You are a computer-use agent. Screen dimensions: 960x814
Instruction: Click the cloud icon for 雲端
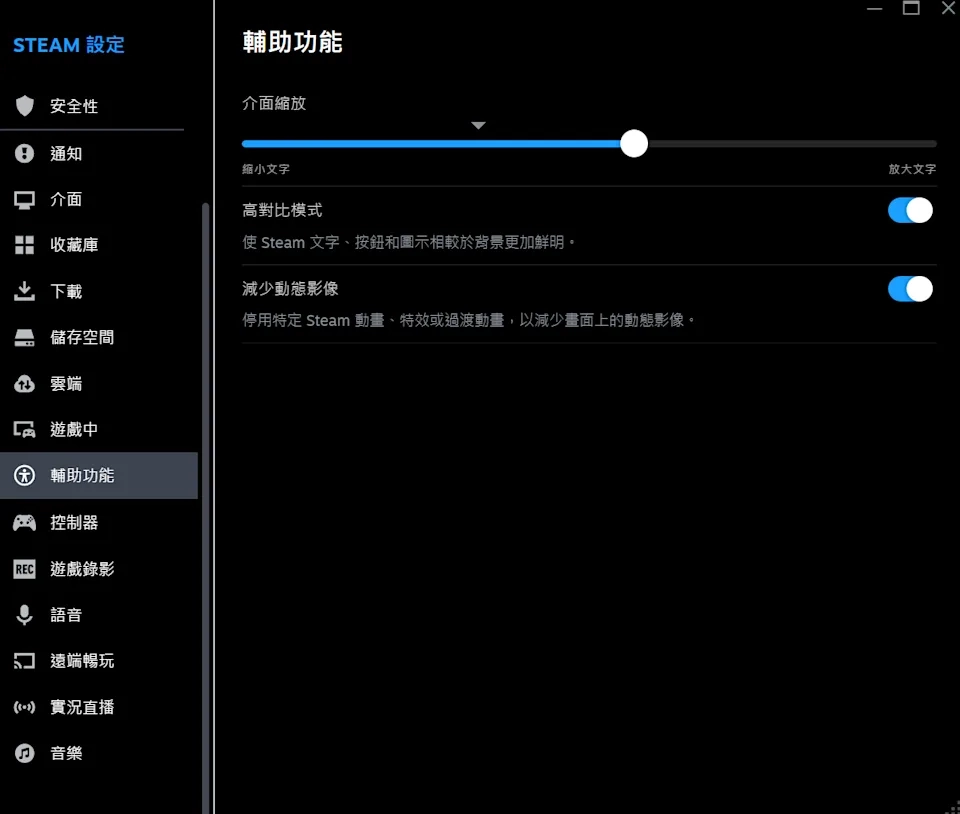pyautogui.click(x=25, y=384)
